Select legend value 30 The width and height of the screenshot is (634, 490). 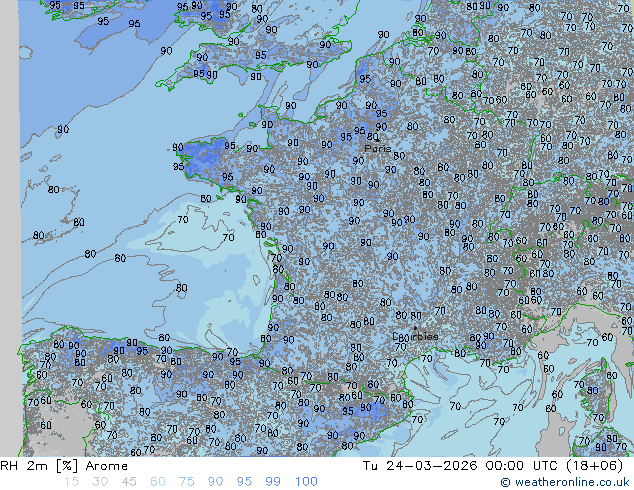coord(100,482)
